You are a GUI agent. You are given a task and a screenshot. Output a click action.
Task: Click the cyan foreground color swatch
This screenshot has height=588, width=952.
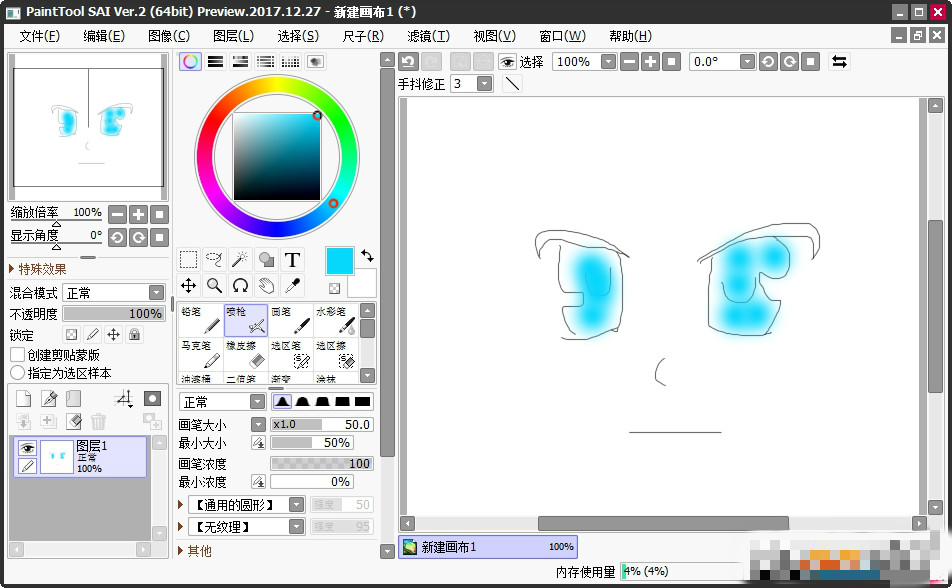coord(339,261)
